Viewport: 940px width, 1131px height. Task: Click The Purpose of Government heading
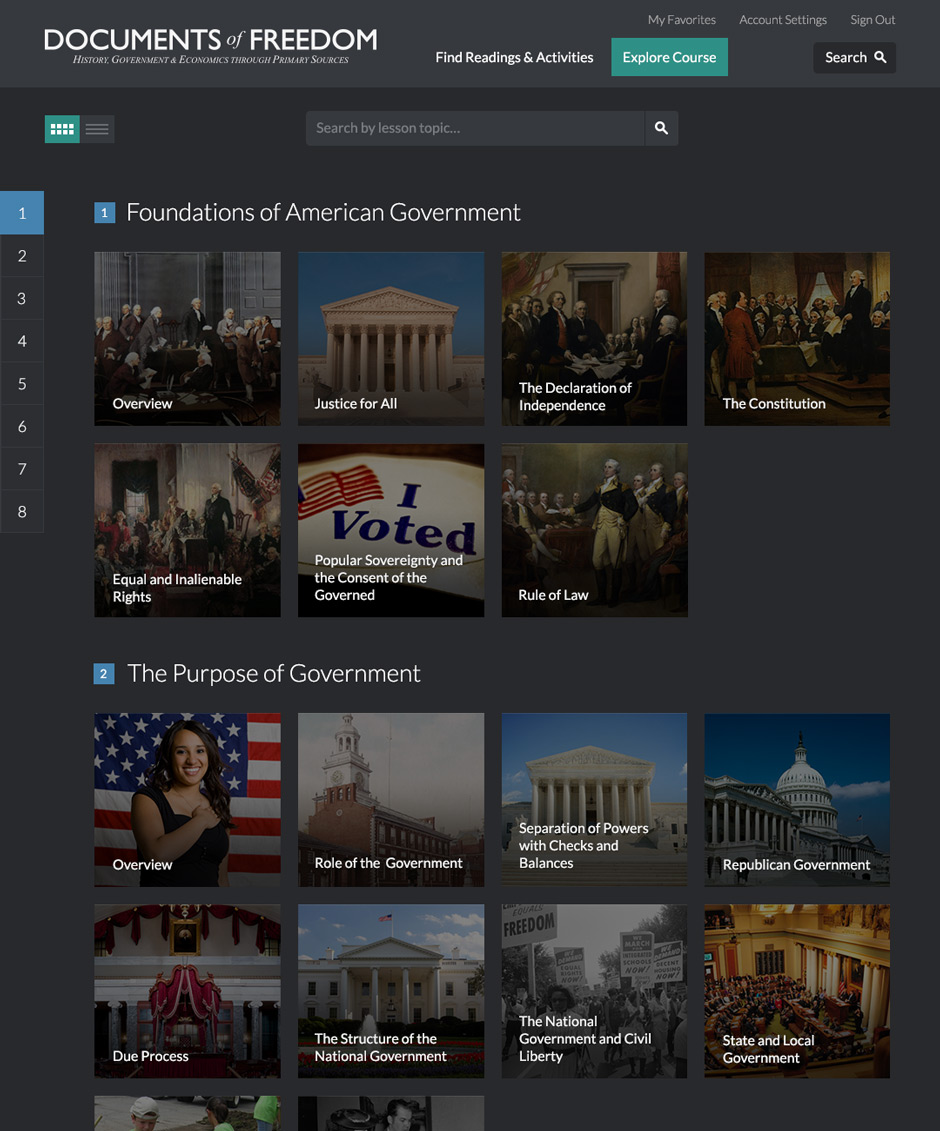[x=273, y=673]
